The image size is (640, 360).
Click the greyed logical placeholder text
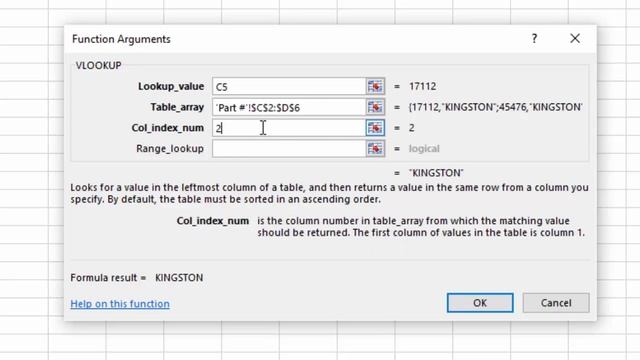[x=424, y=149]
